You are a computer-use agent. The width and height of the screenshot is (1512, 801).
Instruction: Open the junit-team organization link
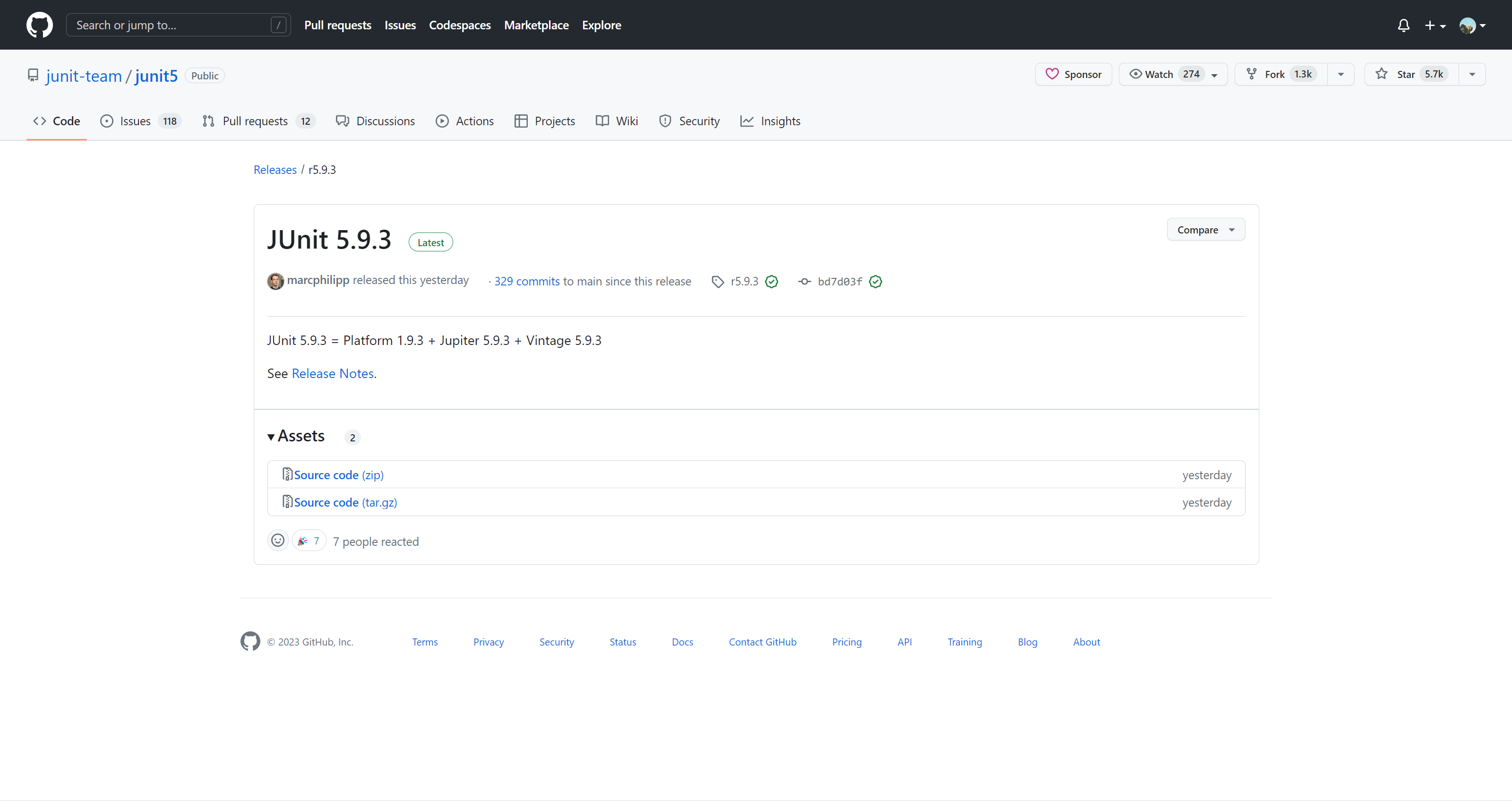click(x=83, y=76)
